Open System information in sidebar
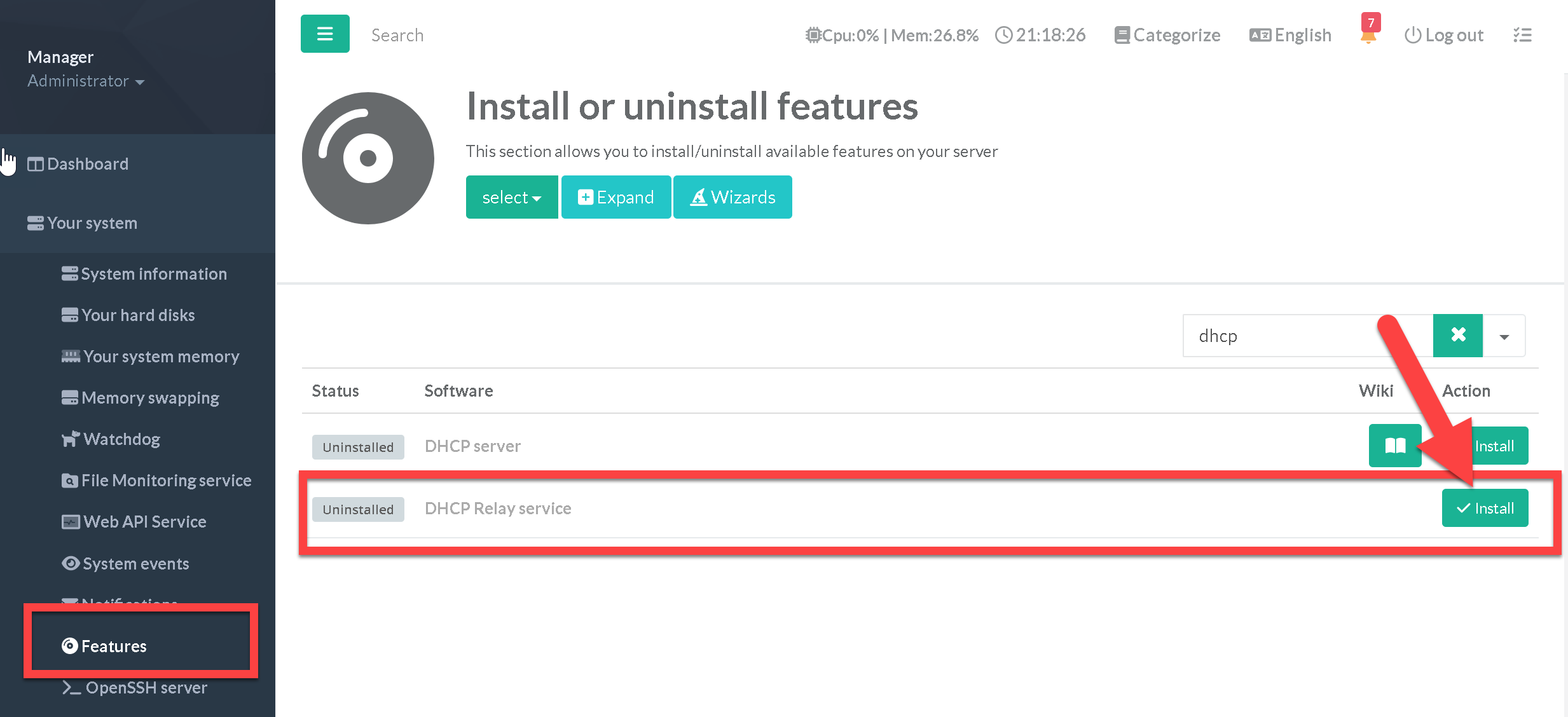This screenshot has height=717, width=1568. (153, 274)
